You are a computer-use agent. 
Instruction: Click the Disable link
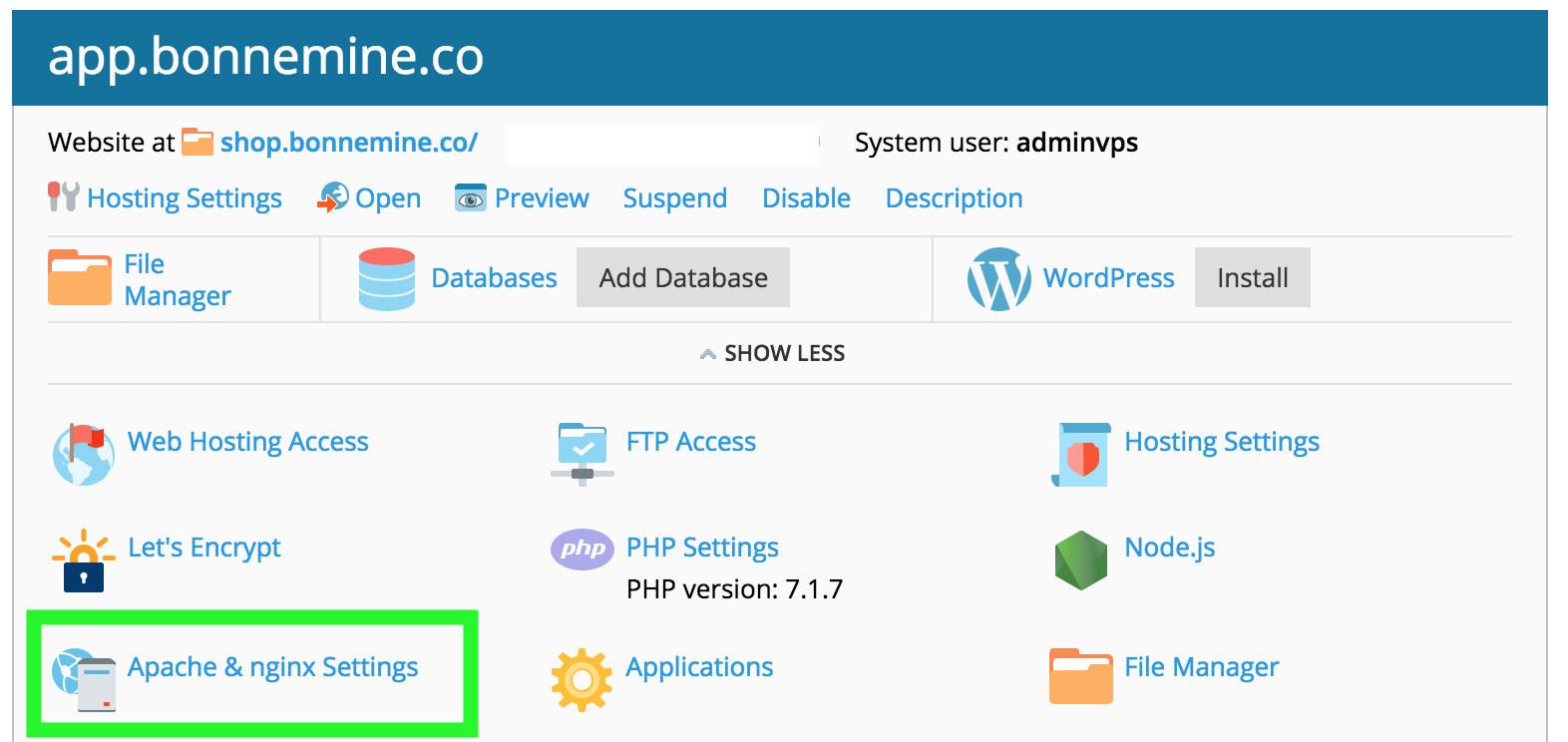[x=806, y=198]
